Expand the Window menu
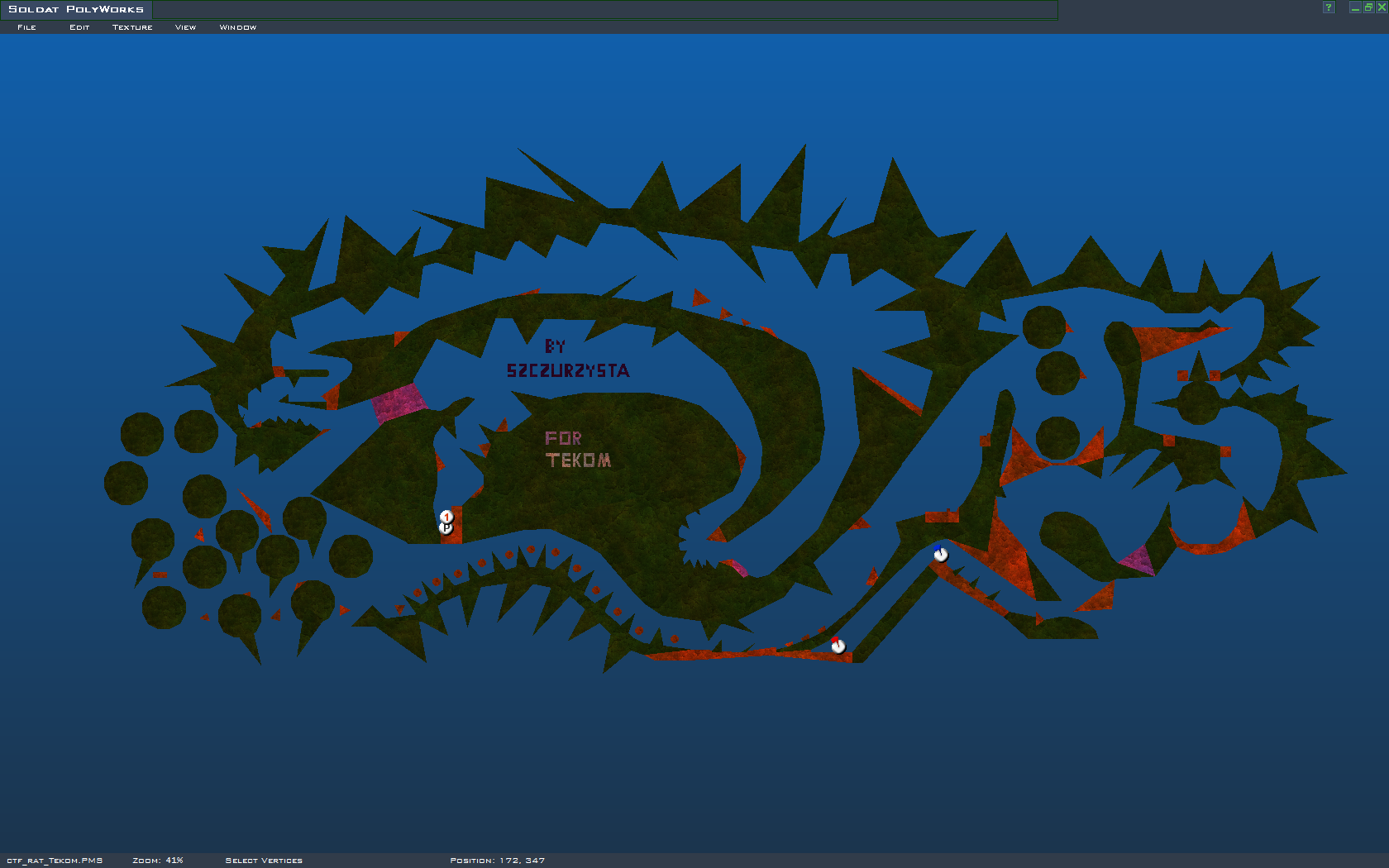The width and height of the screenshot is (1389, 868). point(237,27)
